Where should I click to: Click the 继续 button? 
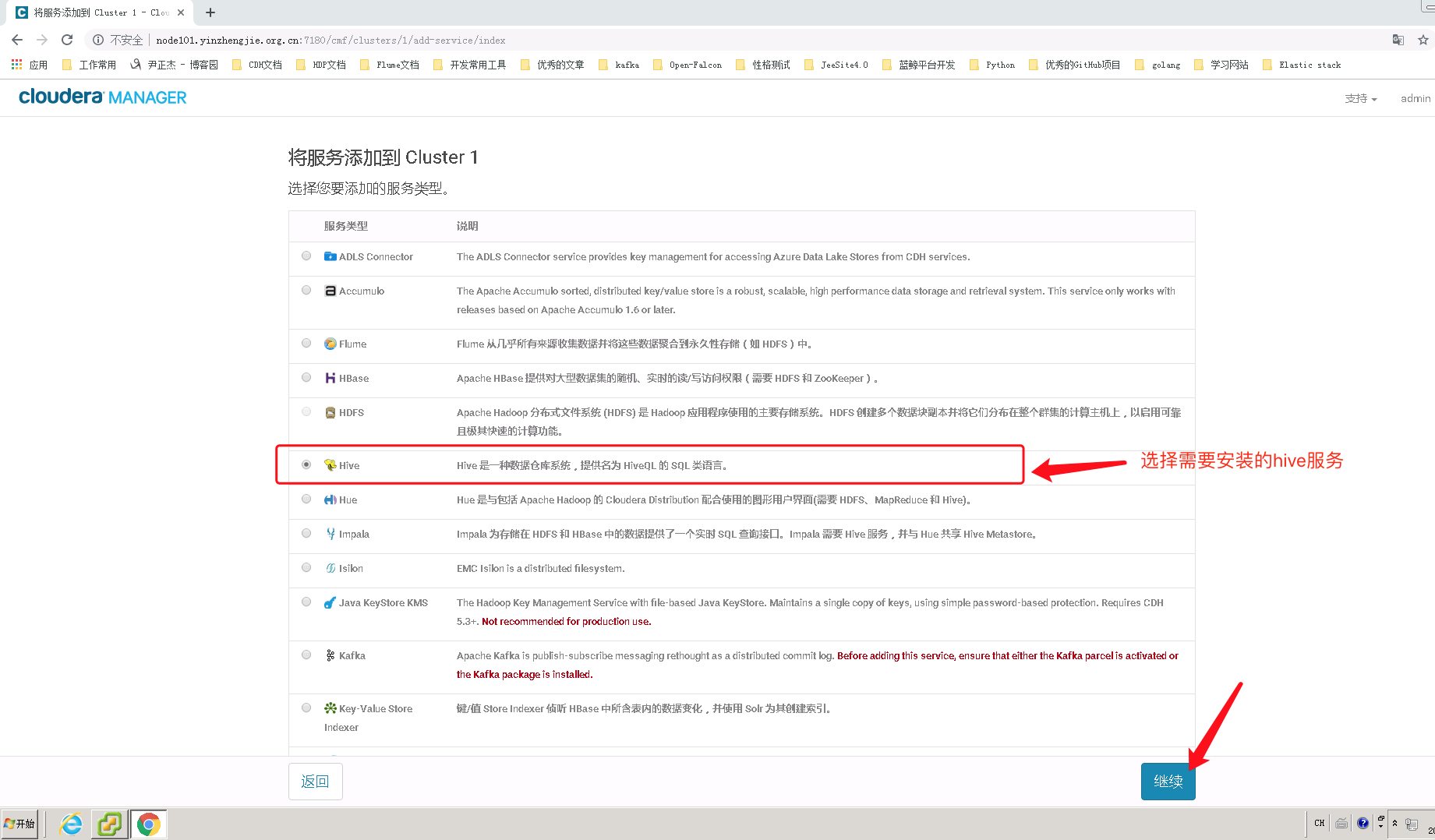pyautogui.click(x=1167, y=781)
